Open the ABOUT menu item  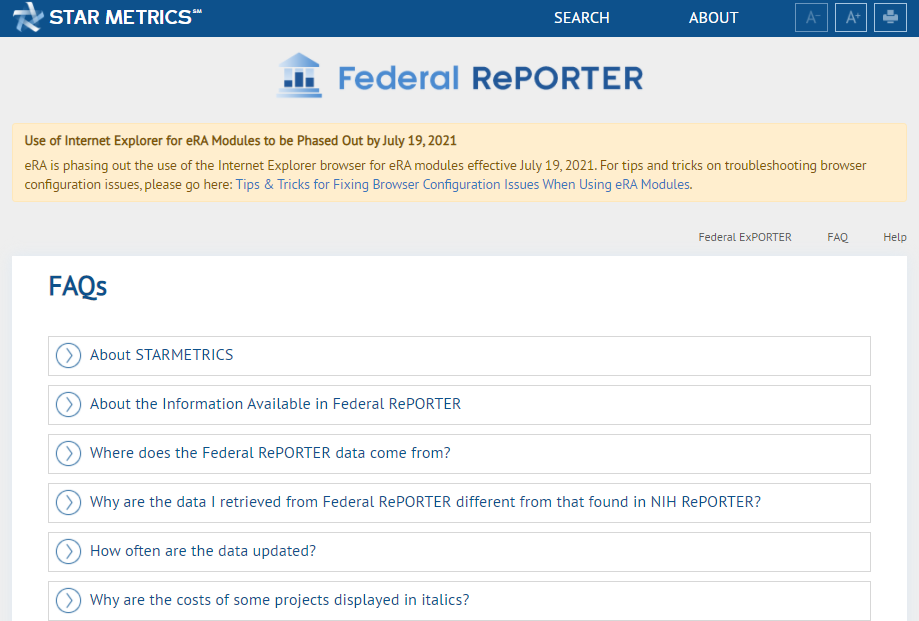[x=713, y=18]
